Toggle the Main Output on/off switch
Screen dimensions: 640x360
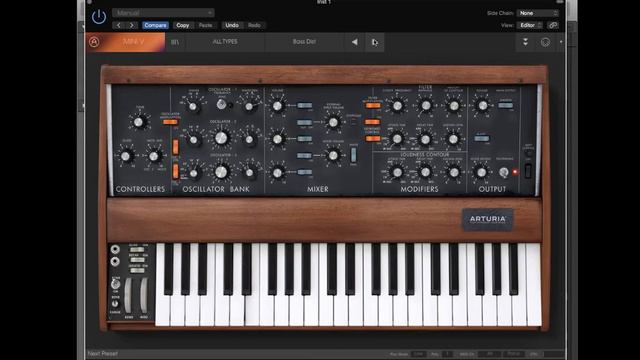coord(505,105)
